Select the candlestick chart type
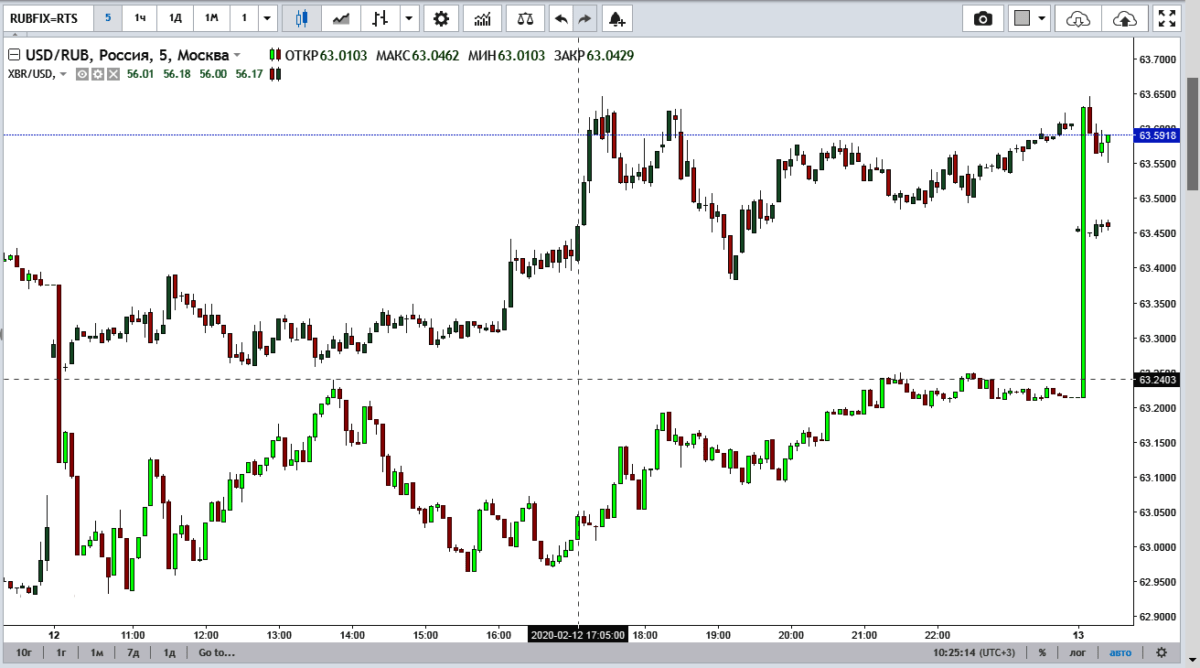 303,18
